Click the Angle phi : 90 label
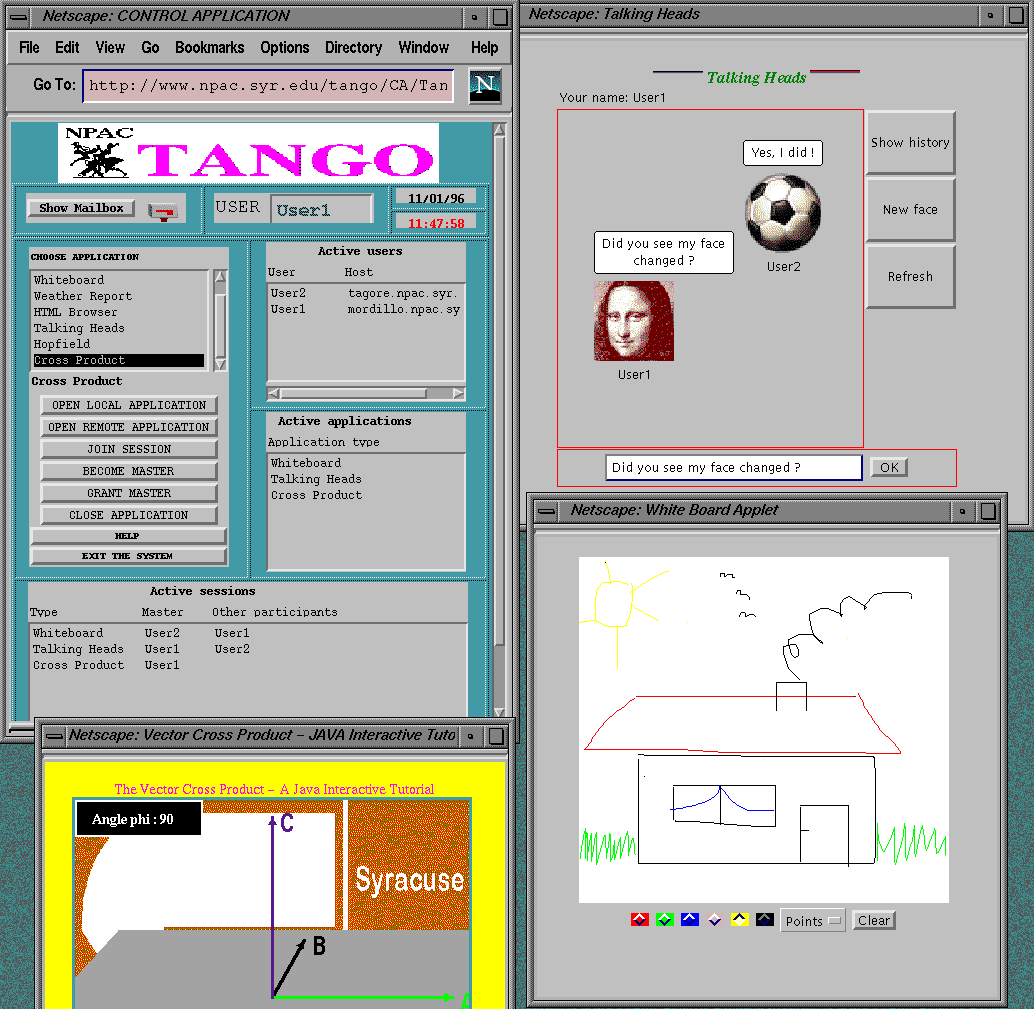Screen dimensions: 1034x1009 coord(138,819)
